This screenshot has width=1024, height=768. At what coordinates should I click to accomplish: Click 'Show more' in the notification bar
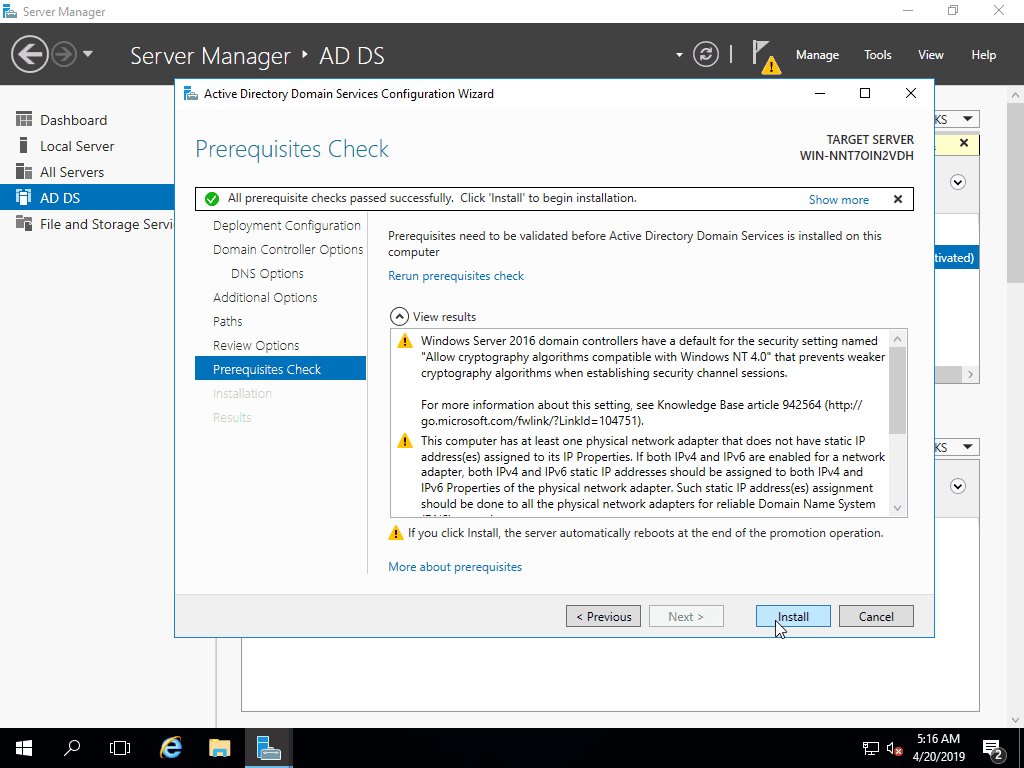point(839,200)
